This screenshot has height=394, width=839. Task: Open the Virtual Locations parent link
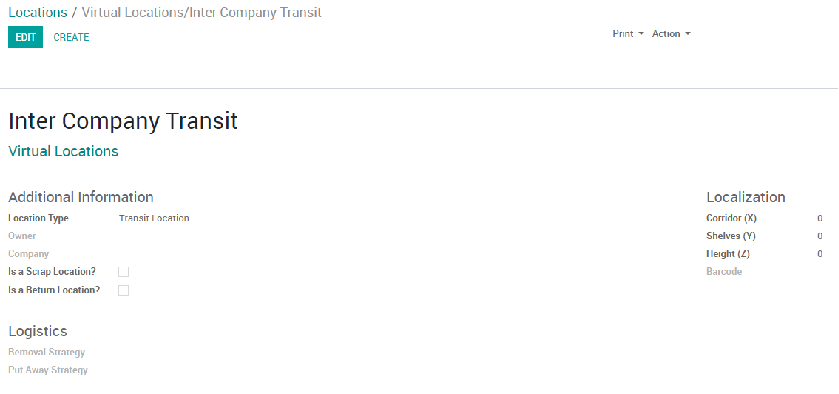[63, 151]
